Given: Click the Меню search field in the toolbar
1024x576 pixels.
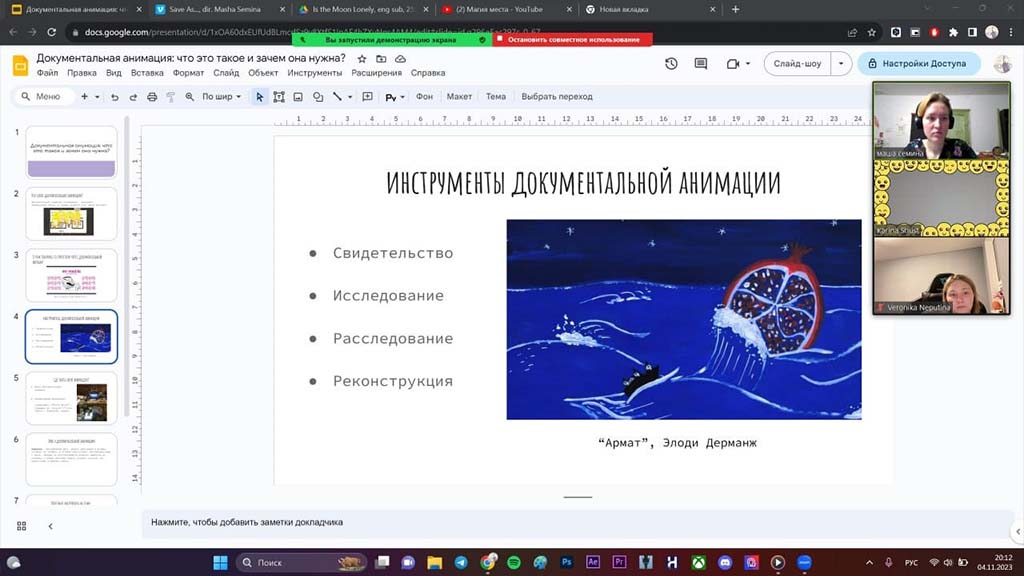Looking at the screenshot, I should point(44,97).
